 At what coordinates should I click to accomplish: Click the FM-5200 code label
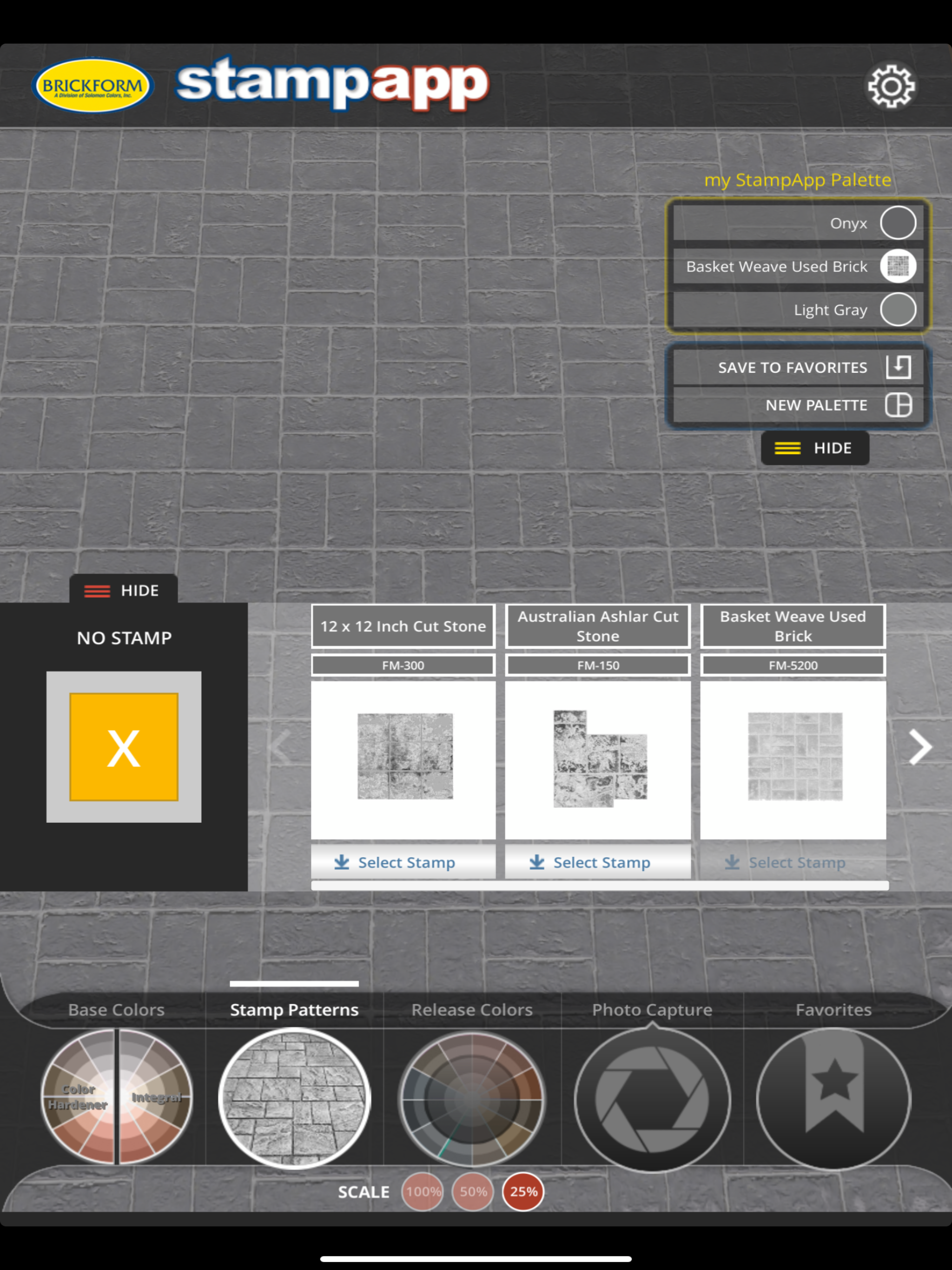pyautogui.click(x=793, y=665)
